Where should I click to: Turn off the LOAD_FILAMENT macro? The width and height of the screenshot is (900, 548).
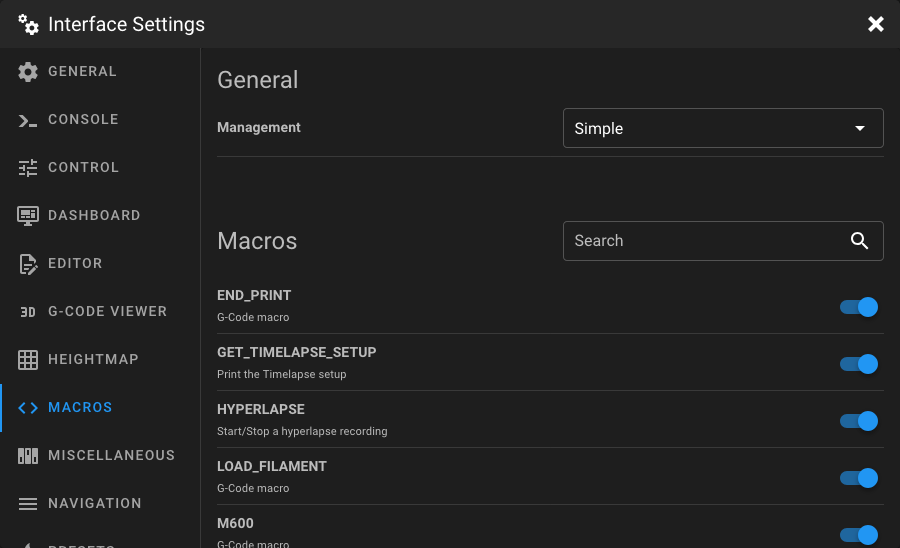(859, 478)
